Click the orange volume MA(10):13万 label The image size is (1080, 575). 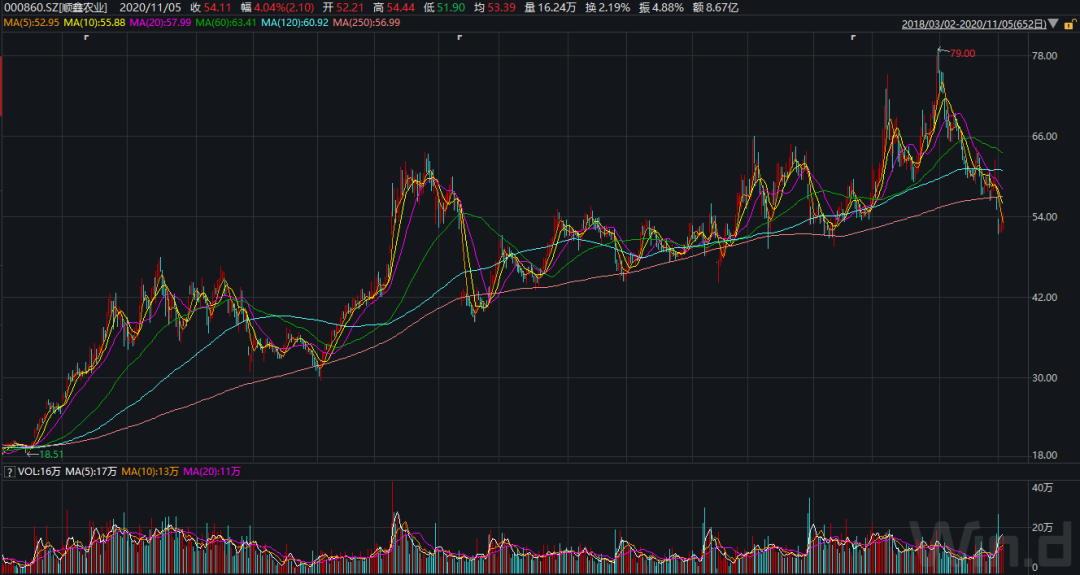click(x=152, y=471)
